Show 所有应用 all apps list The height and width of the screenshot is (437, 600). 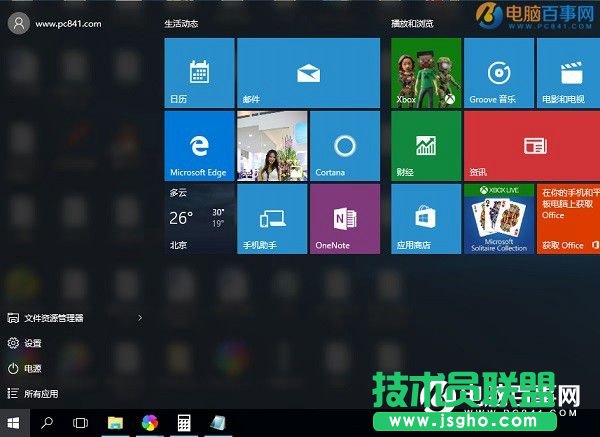(x=33, y=394)
